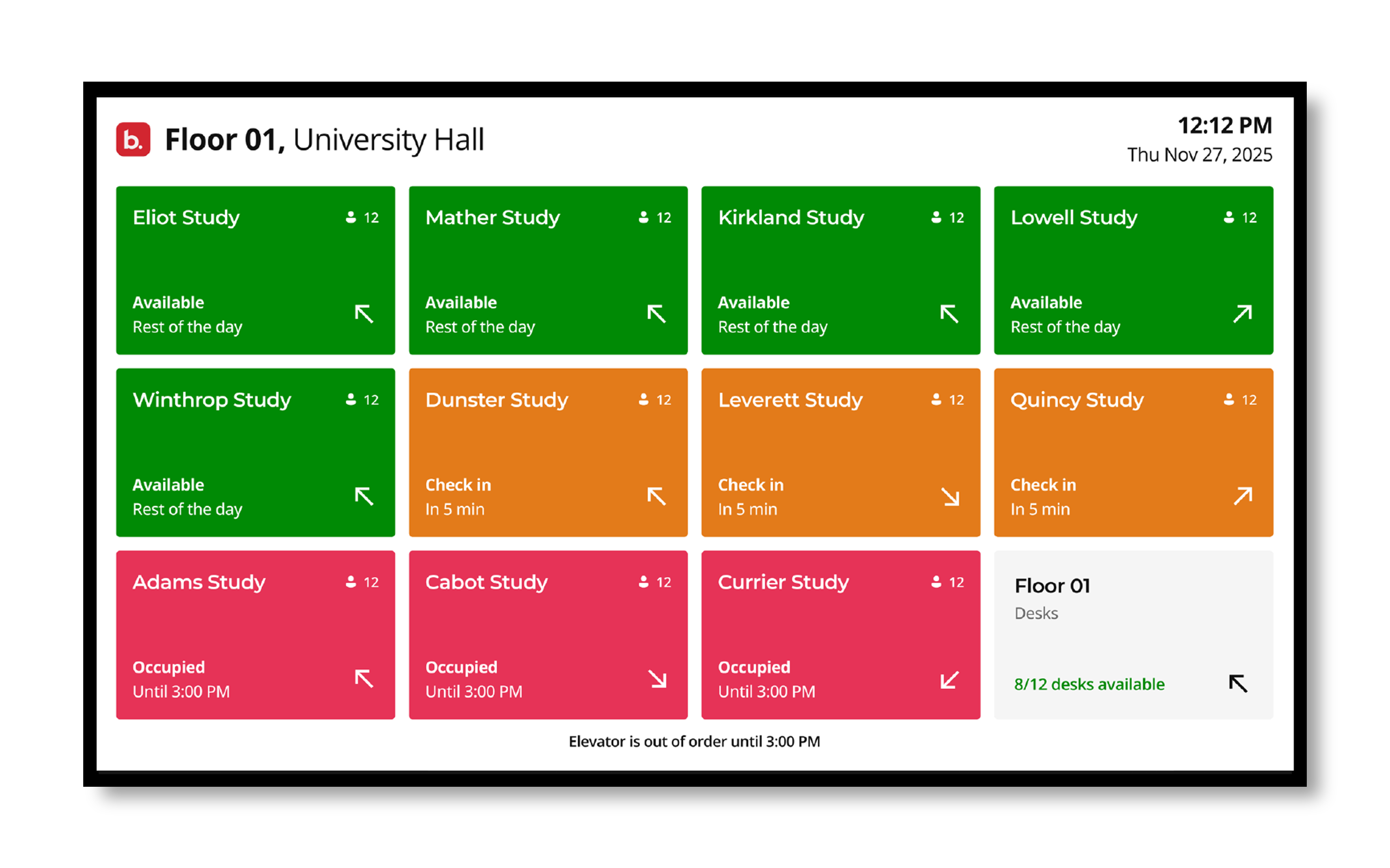
Task: Select the 'Kirkland Study' room title
Action: coord(790,218)
